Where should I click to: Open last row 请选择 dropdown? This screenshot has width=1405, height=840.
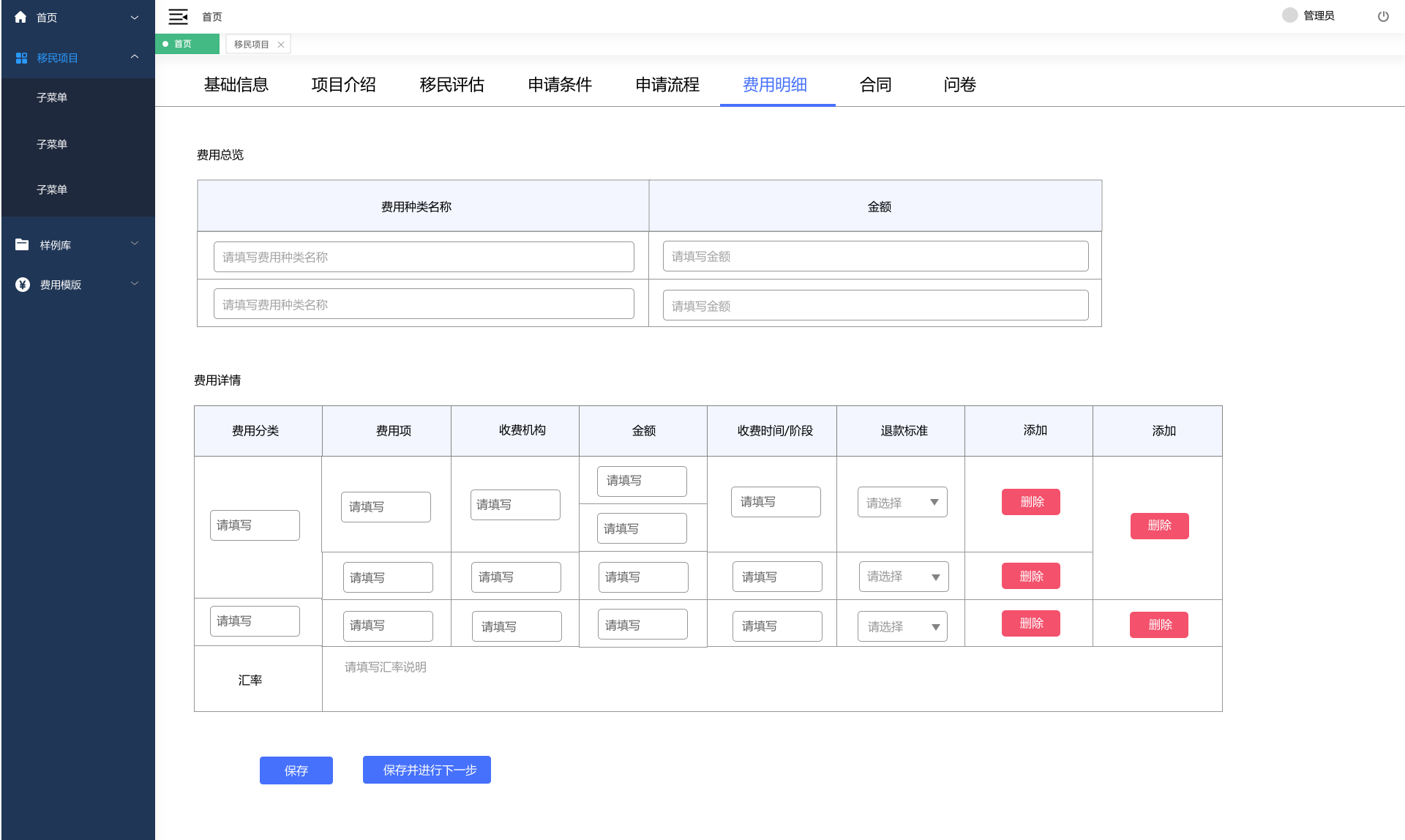click(x=902, y=626)
